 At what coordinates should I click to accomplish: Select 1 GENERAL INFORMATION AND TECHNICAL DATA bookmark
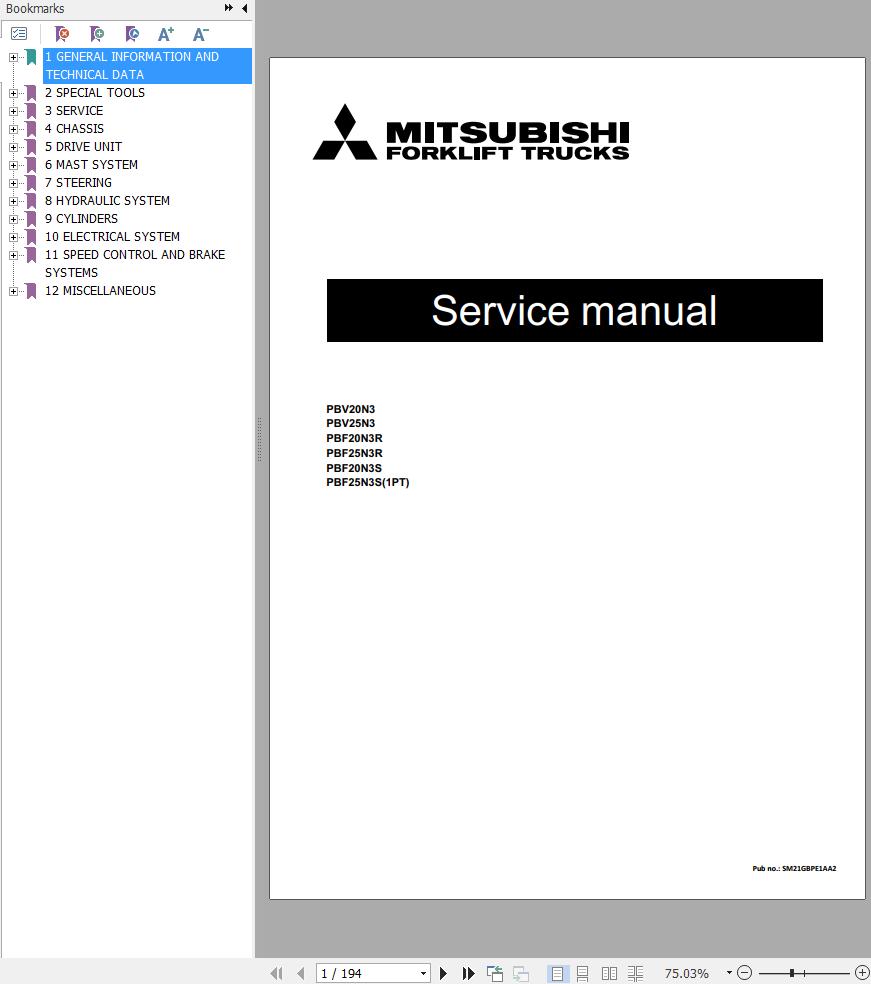point(147,66)
